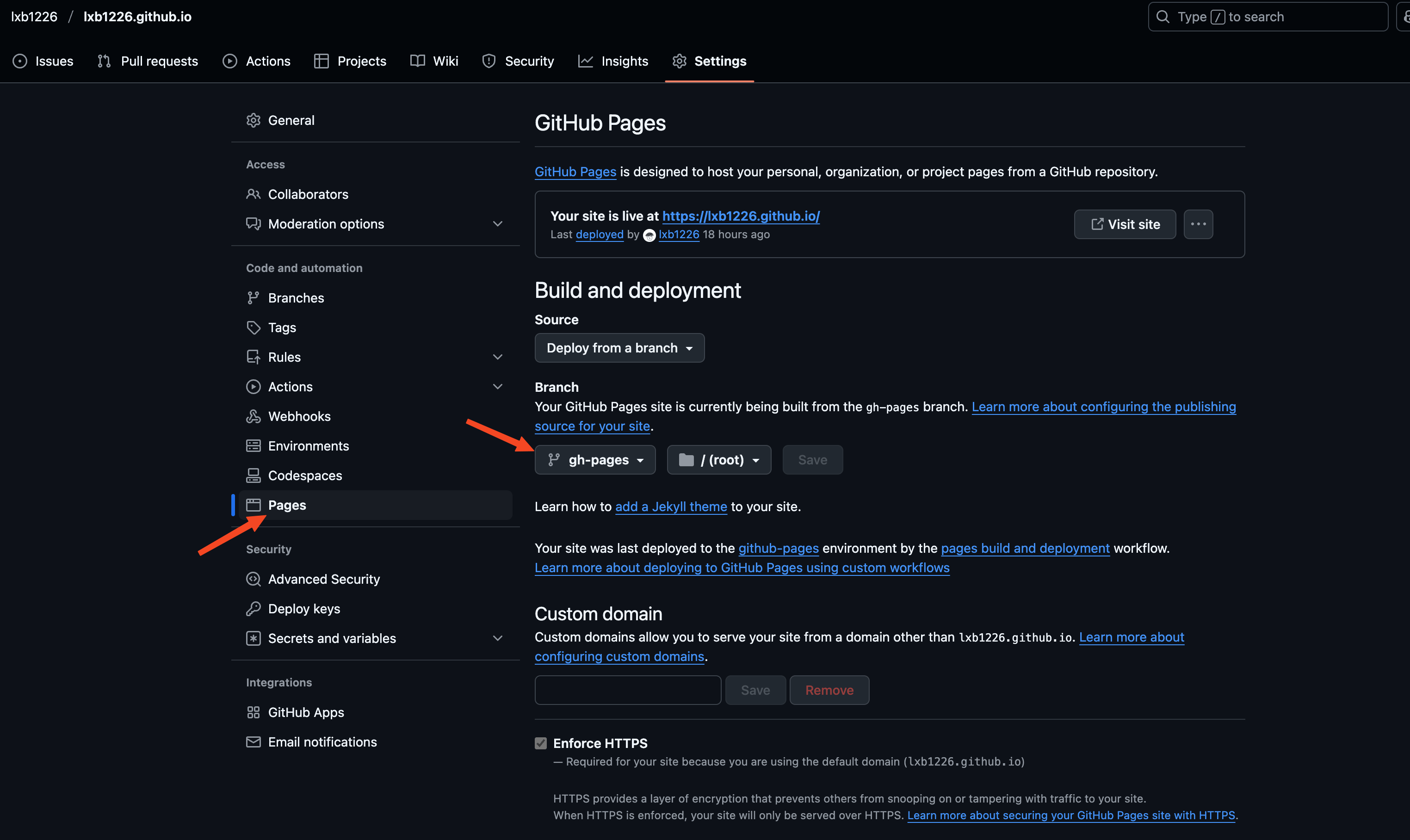Expand Moderation options chevron
The width and height of the screenshot is (1410, 840).
coord(498,223)
